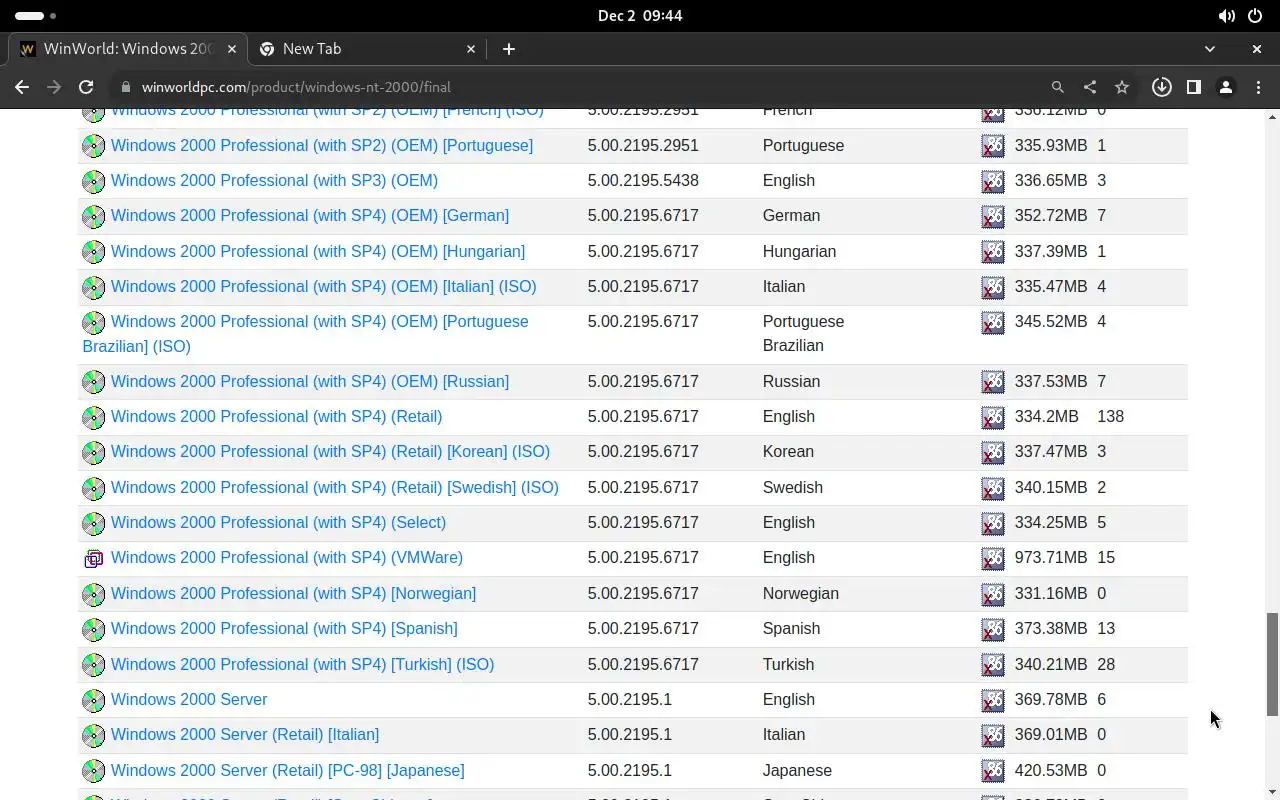The image size is (1280, 800).
Task: Open the SP4 [Norwegian] link
Action: coord(293,593)
